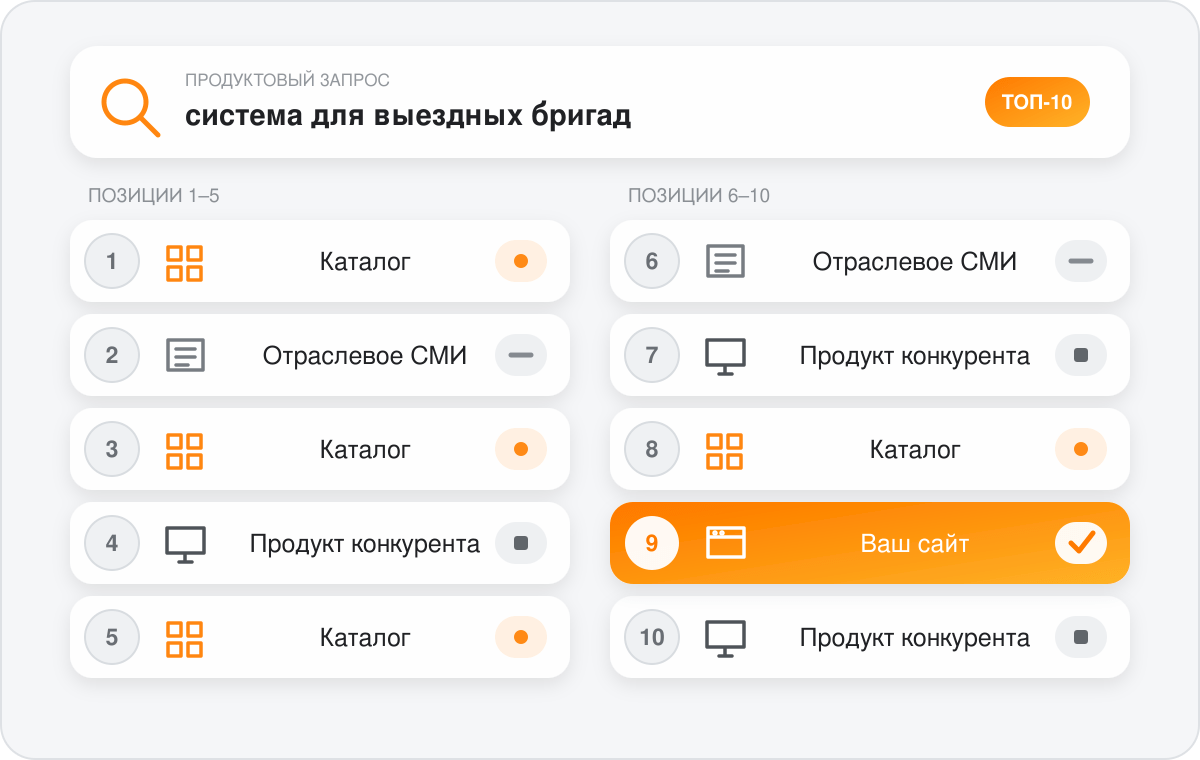Click the Каталог label in row 1
Image resolution: width=1200 pixels, height=760 pixels.
click(365, 262)
